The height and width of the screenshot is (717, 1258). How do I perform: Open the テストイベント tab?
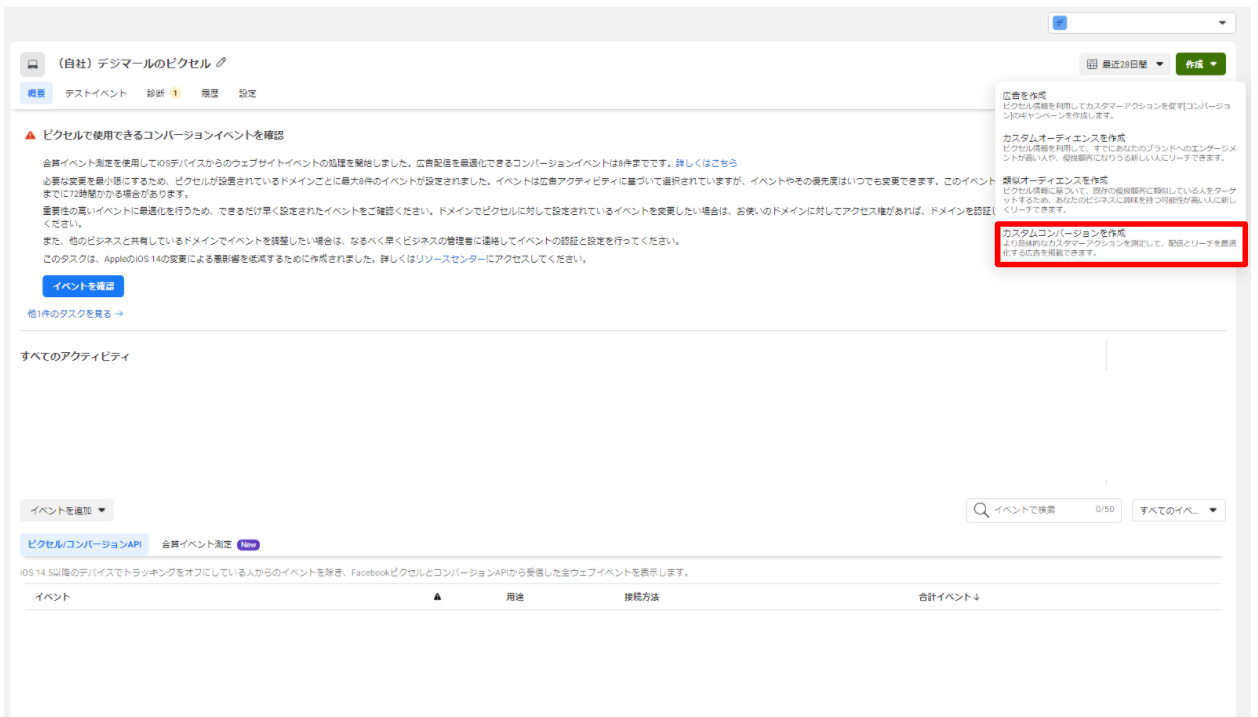(x=96, y=93)
